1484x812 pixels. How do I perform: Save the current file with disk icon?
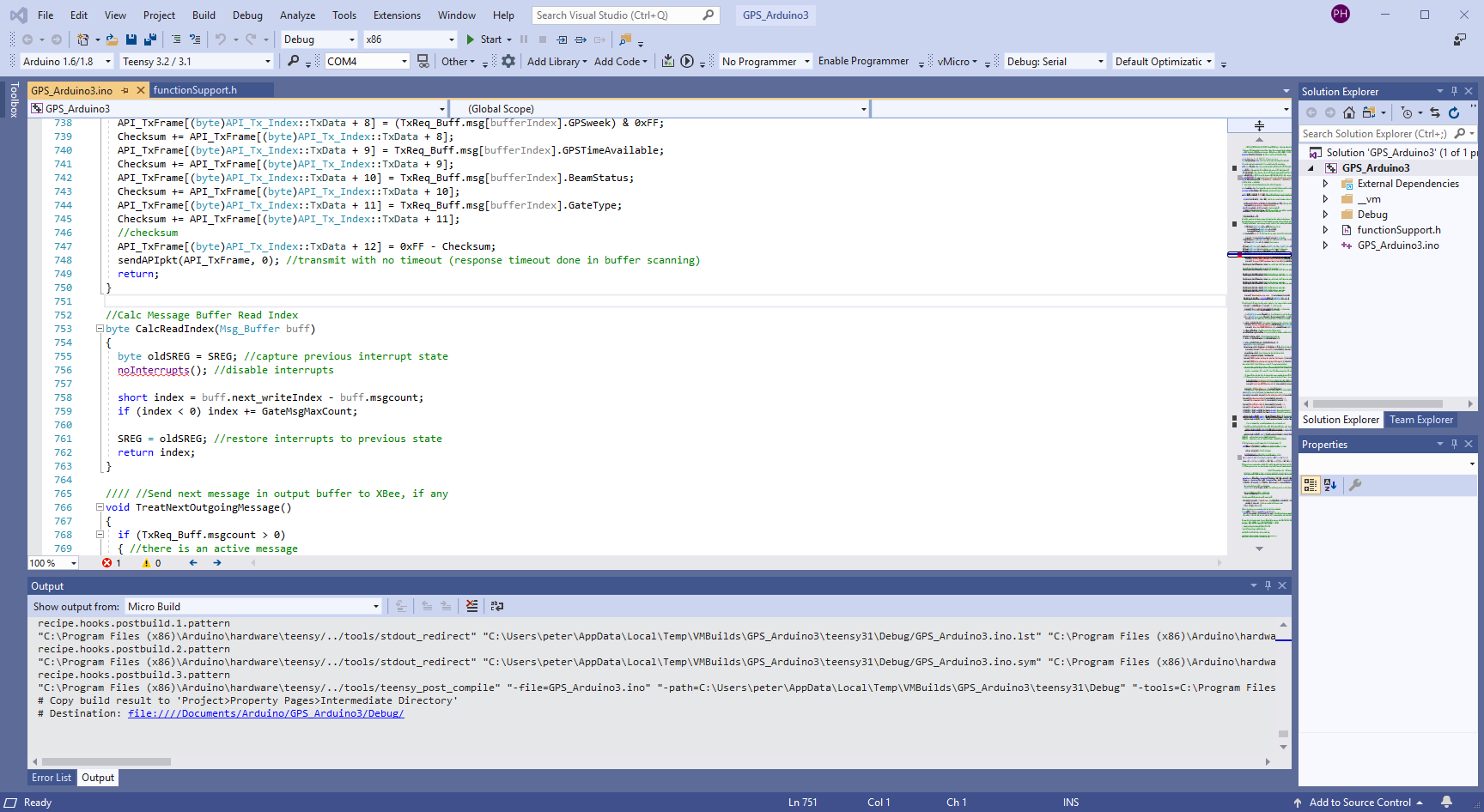coord(131,39)
